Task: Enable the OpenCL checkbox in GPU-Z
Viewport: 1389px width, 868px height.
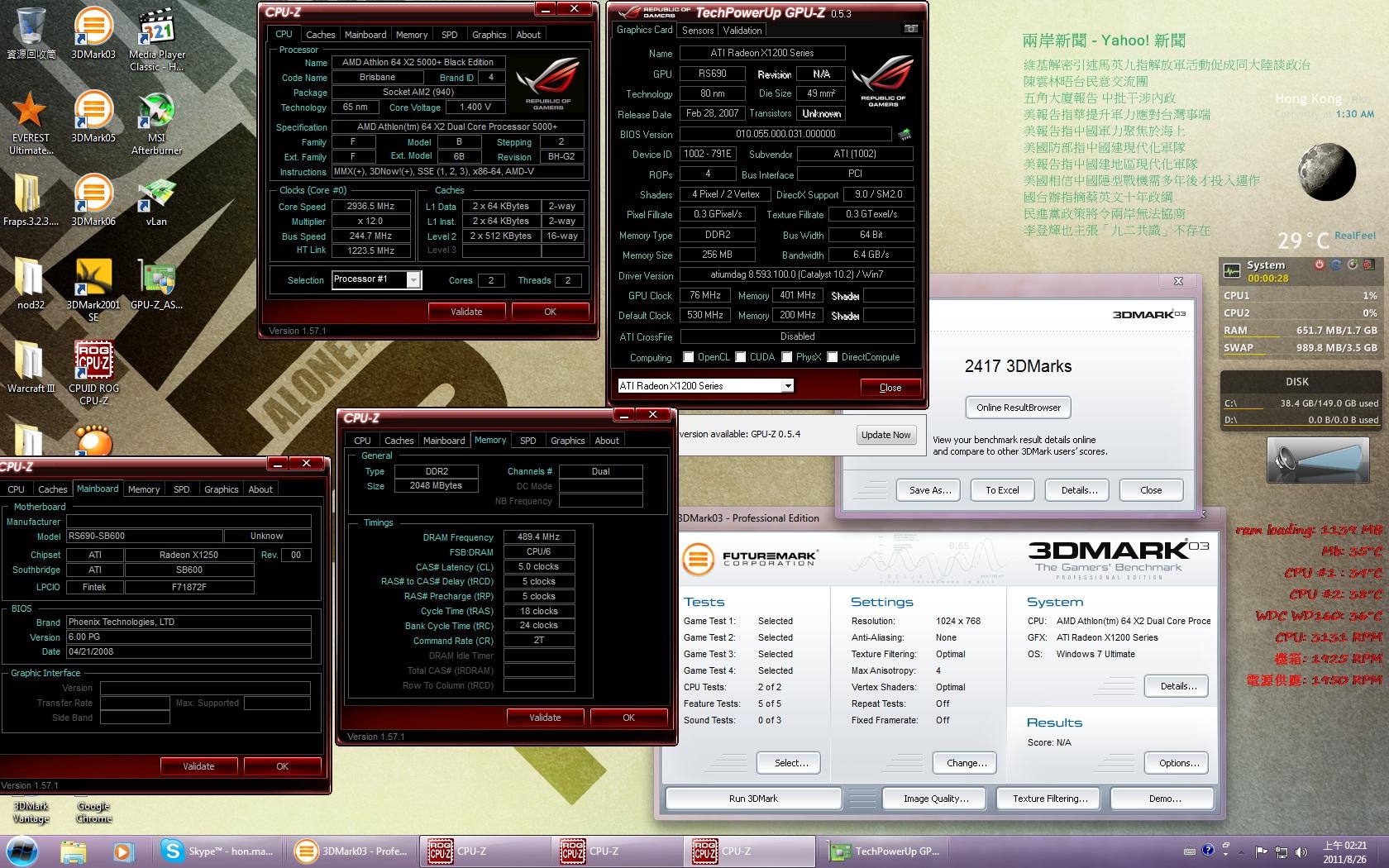Action: [x=688, y=357]
